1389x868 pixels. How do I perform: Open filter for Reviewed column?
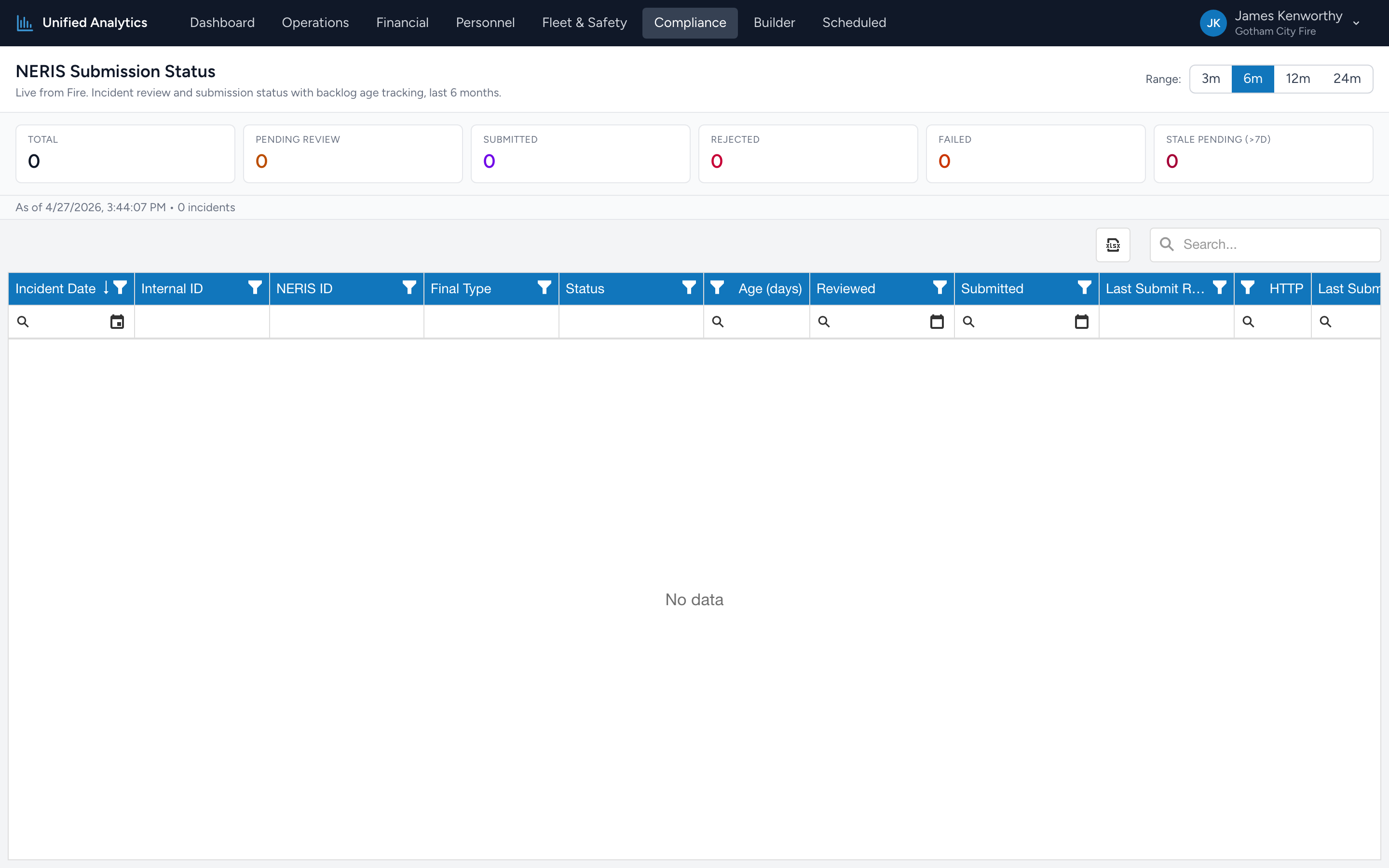point(940,287)
